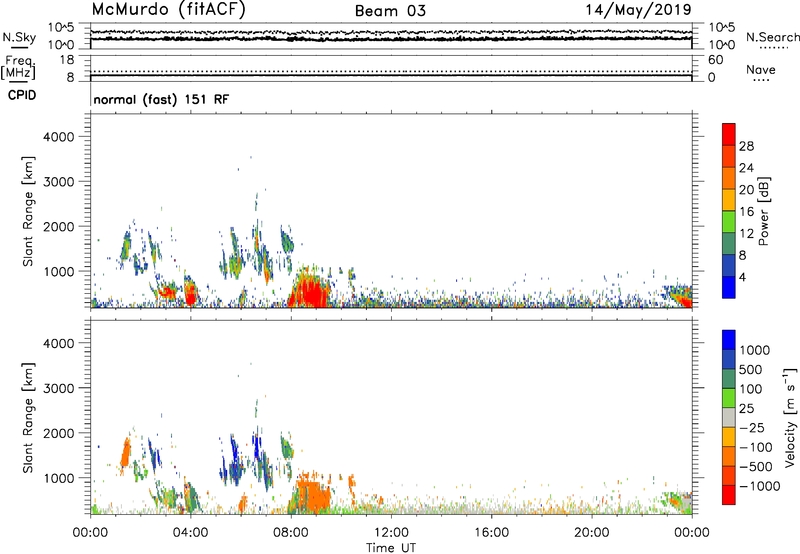
Task: Click the '1000' velocity colorbar label
Action: 755,350
